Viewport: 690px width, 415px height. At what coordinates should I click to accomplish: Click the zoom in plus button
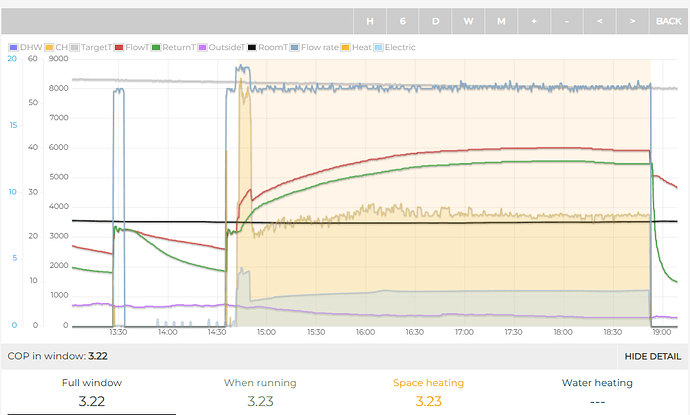click(534, 21)
